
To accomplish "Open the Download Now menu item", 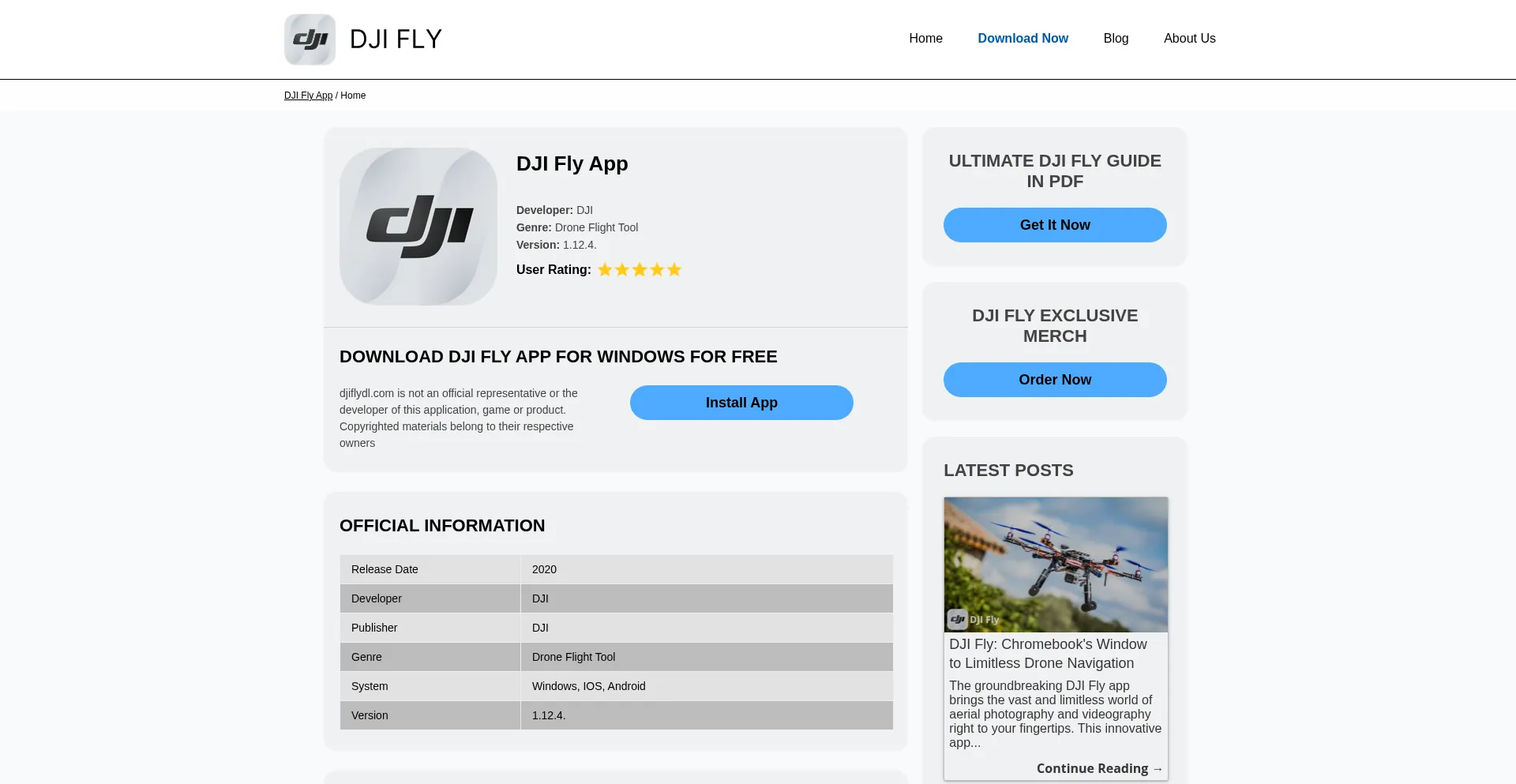I will (x=1023, y=38).
